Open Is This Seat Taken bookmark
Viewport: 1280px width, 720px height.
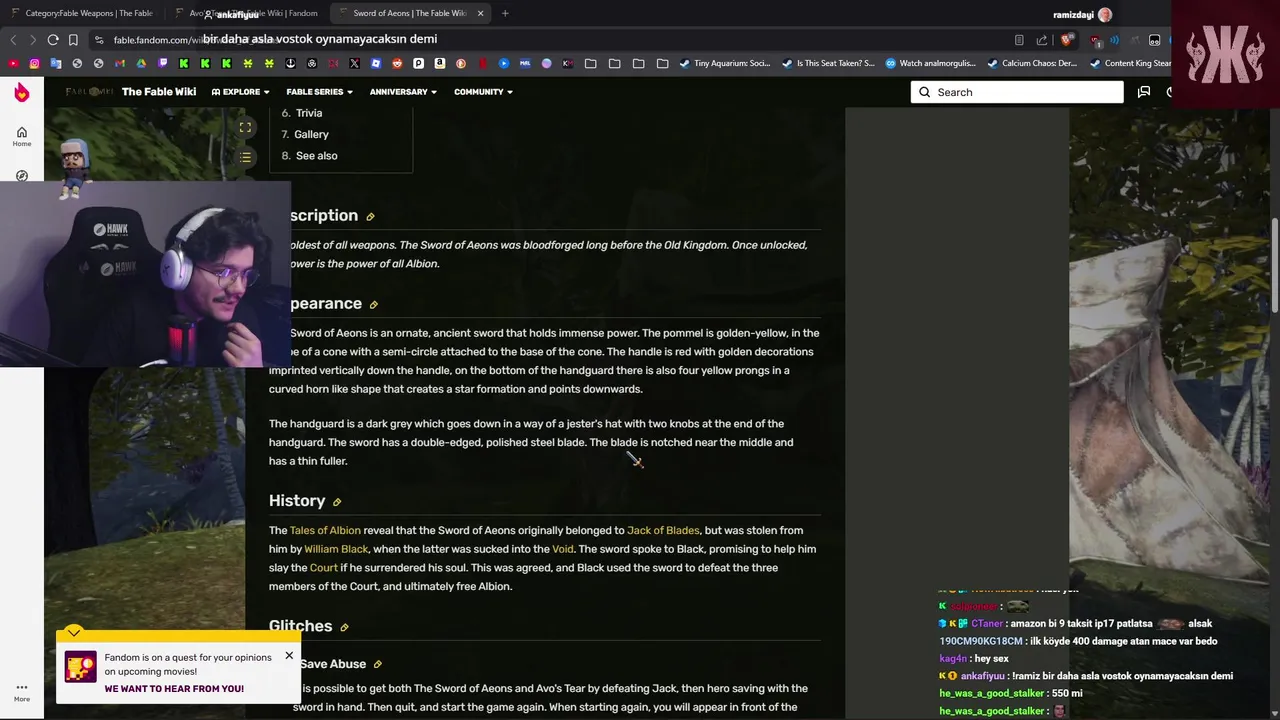point(827,63)
